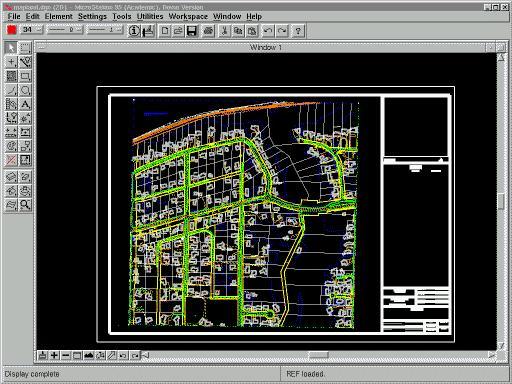The image size is (512, 384).
Task: Choose the Place Fence tool
Action: point(25,48)
